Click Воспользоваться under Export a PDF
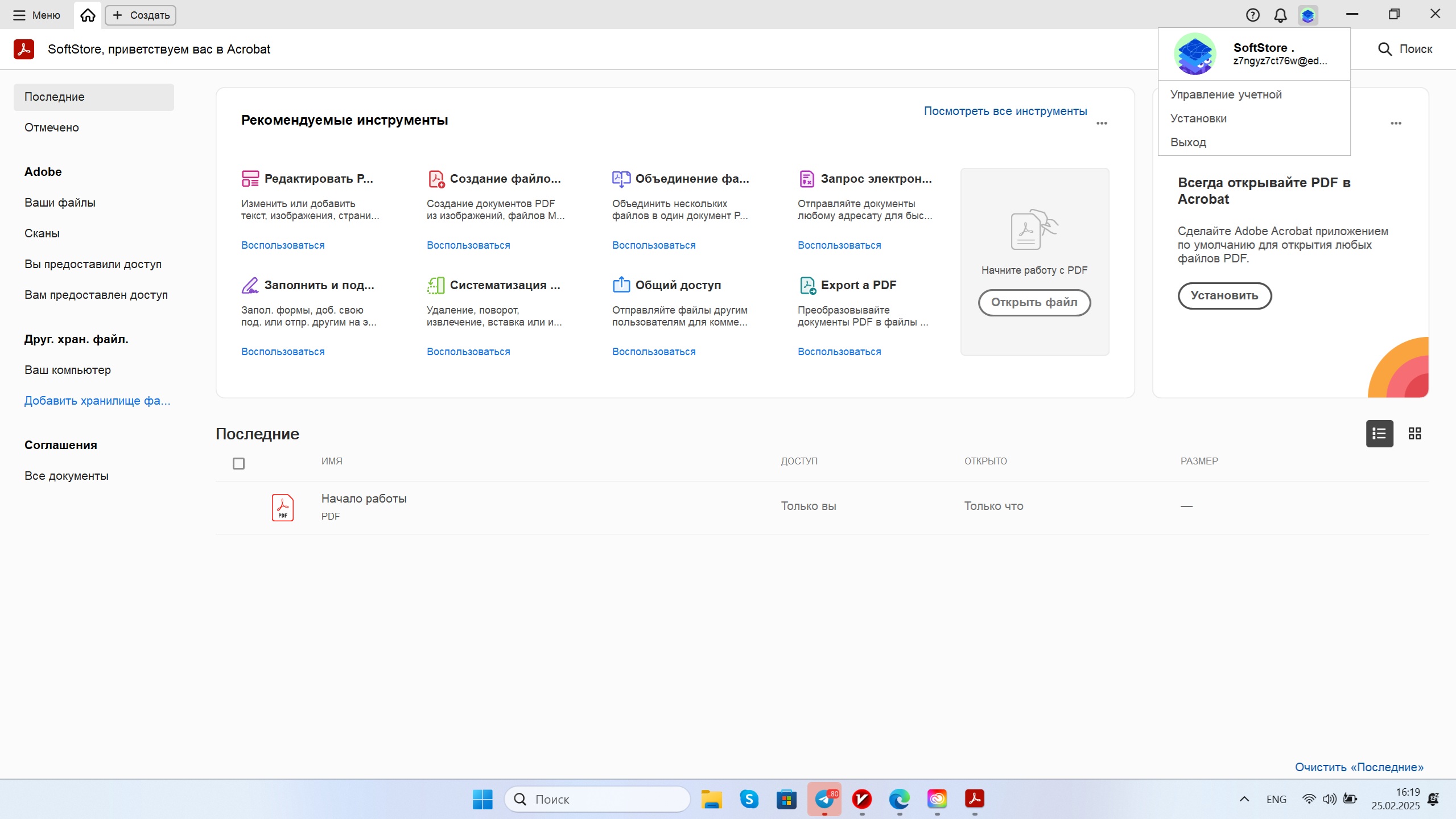 (839, 352)
